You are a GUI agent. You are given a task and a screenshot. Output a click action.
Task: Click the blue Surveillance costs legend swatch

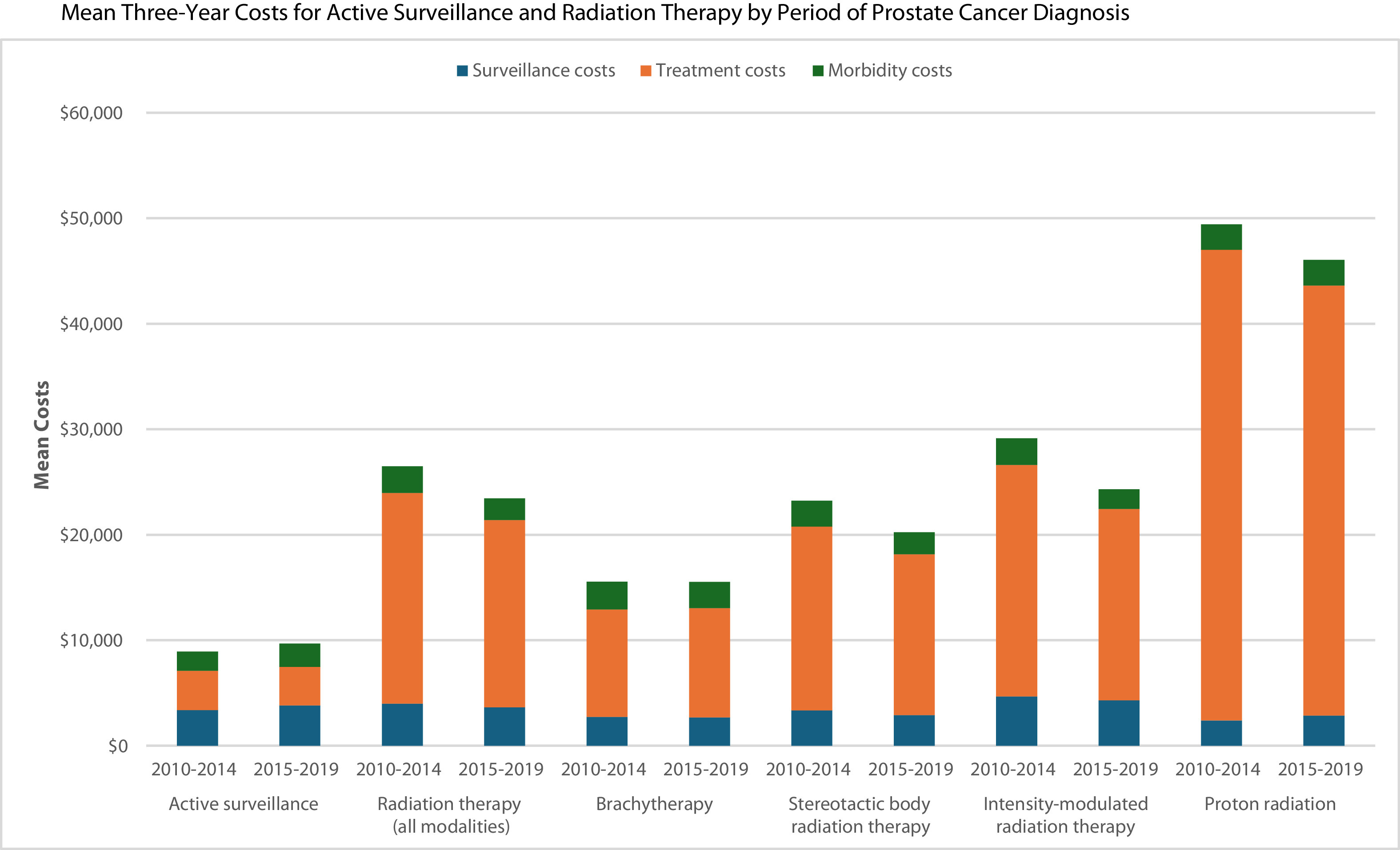coord(462,71)
